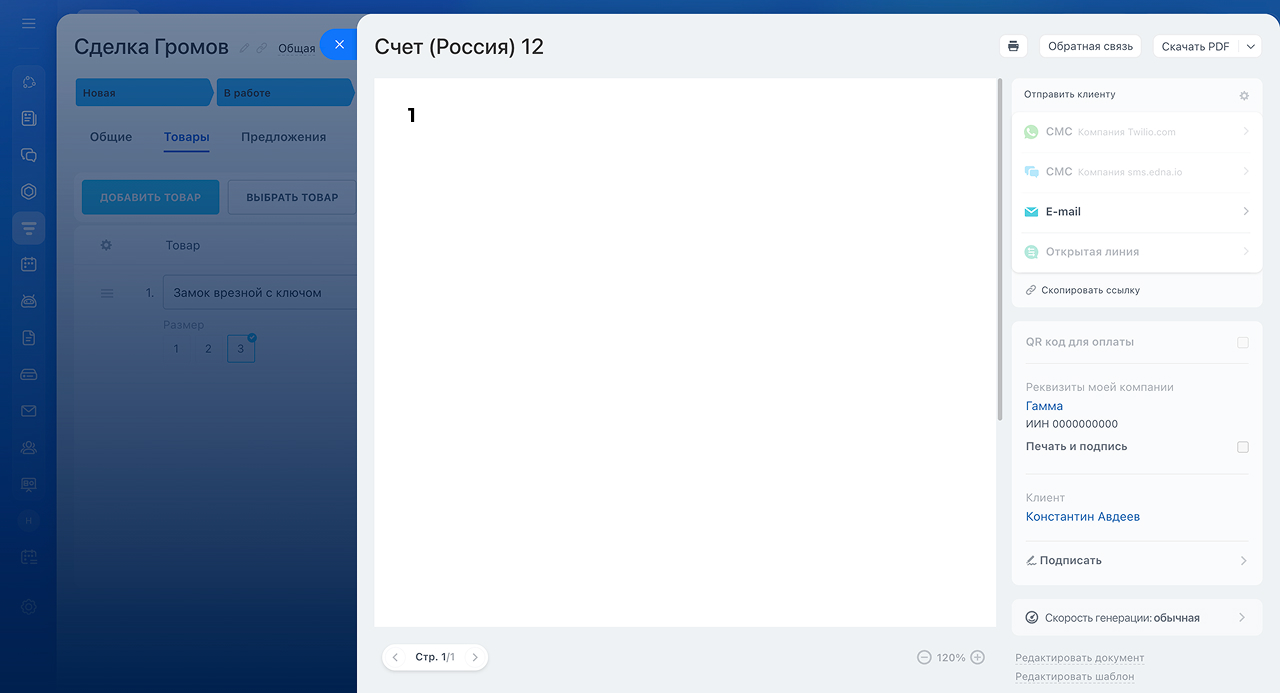Open Отправить клиенту settings gear
The width and height of the screenshot is (1280, 693).
(x=1244, y=96)
